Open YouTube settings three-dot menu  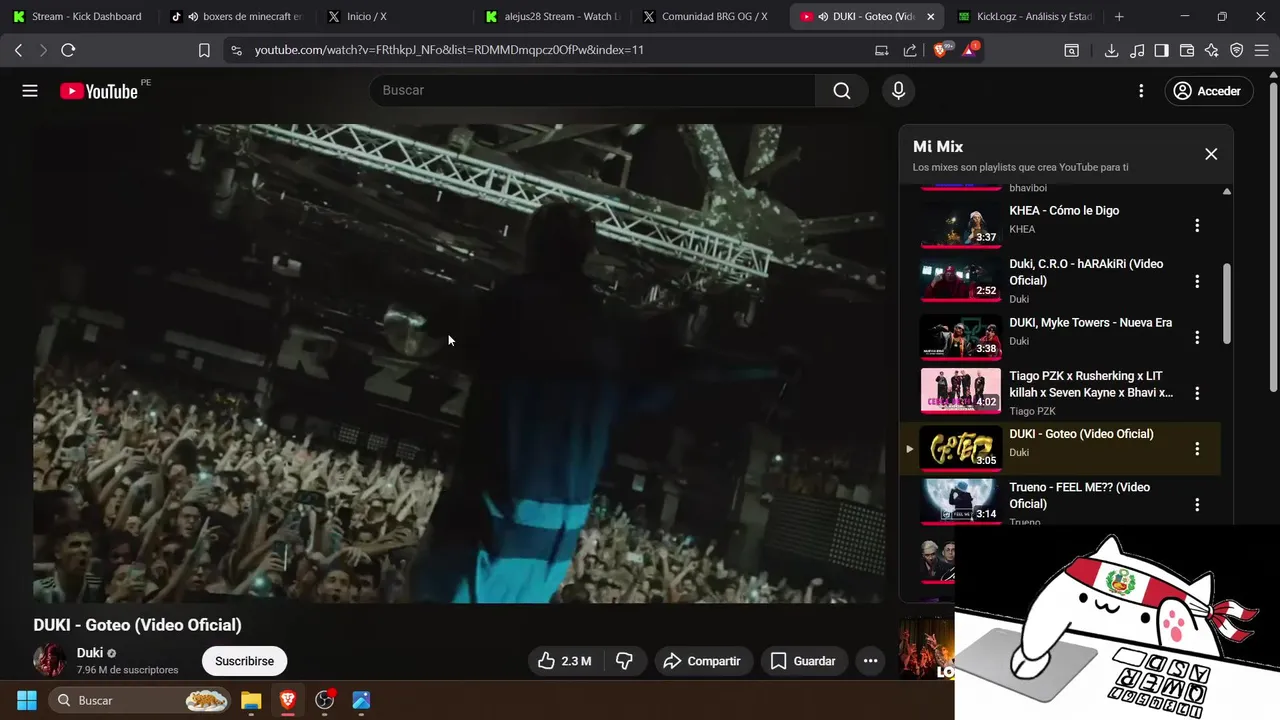(1141, 91)
